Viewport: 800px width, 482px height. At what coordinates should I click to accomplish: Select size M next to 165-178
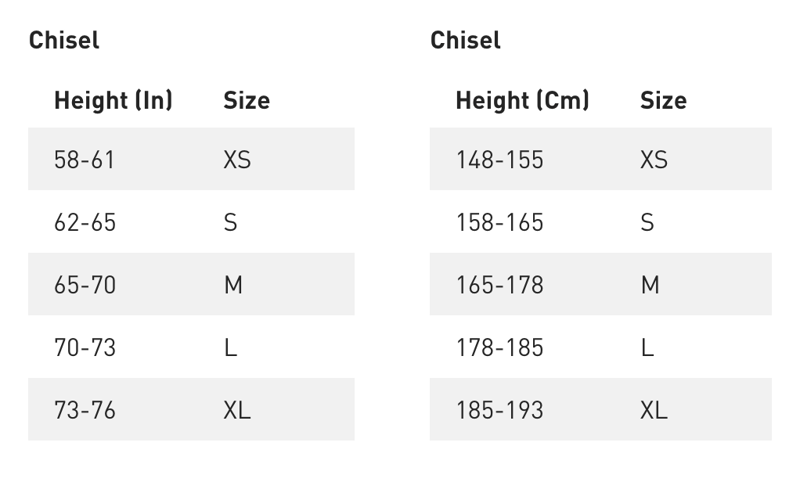(x=650, y=285)
